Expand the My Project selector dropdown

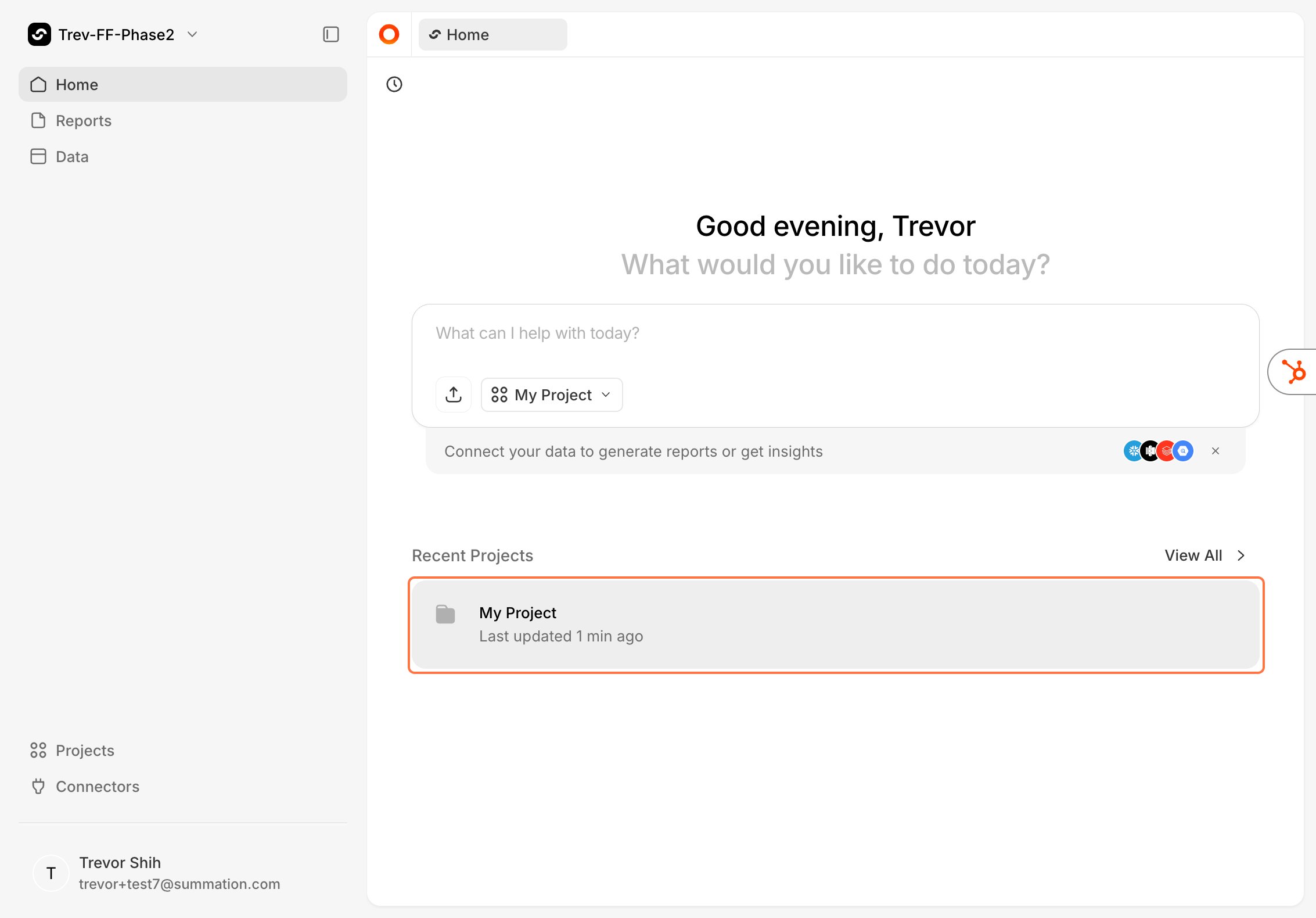[552, 395]
